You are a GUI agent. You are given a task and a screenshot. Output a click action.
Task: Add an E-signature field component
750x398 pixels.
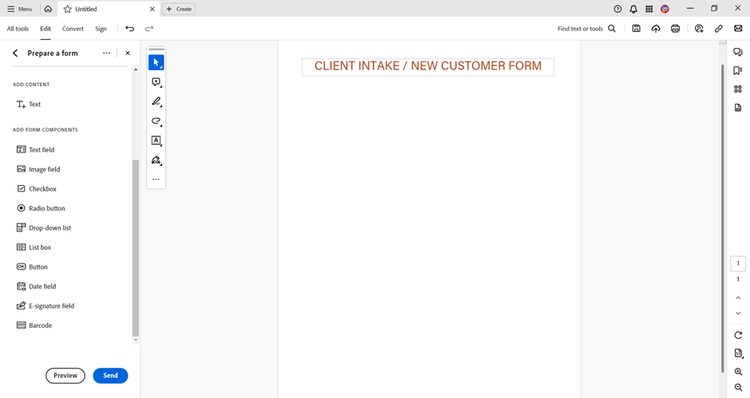point(45,306)
